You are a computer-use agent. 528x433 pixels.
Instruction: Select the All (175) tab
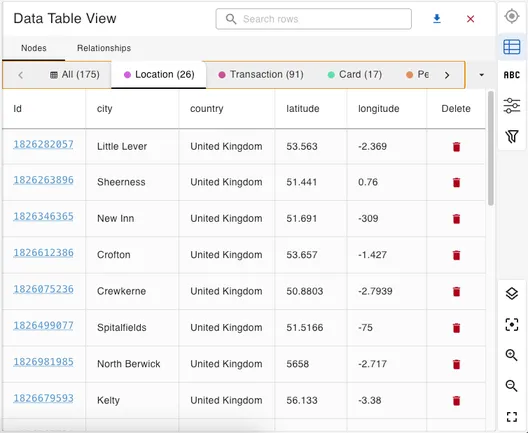(x=74, y=75)
